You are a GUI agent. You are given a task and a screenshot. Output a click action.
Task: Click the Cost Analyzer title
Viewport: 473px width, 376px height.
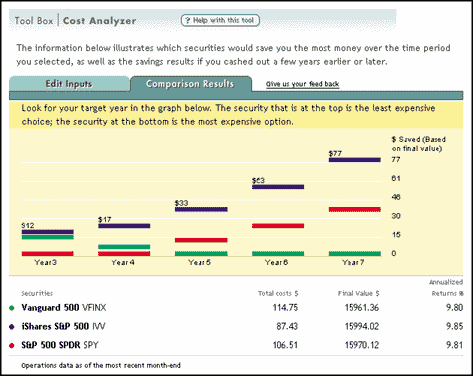point(99,21)
